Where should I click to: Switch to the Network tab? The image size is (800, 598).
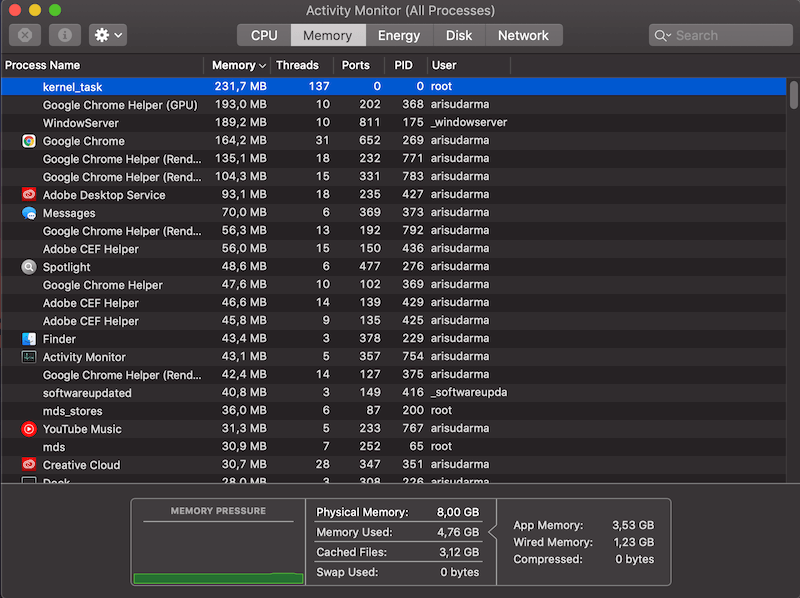[x=523, y=35]
